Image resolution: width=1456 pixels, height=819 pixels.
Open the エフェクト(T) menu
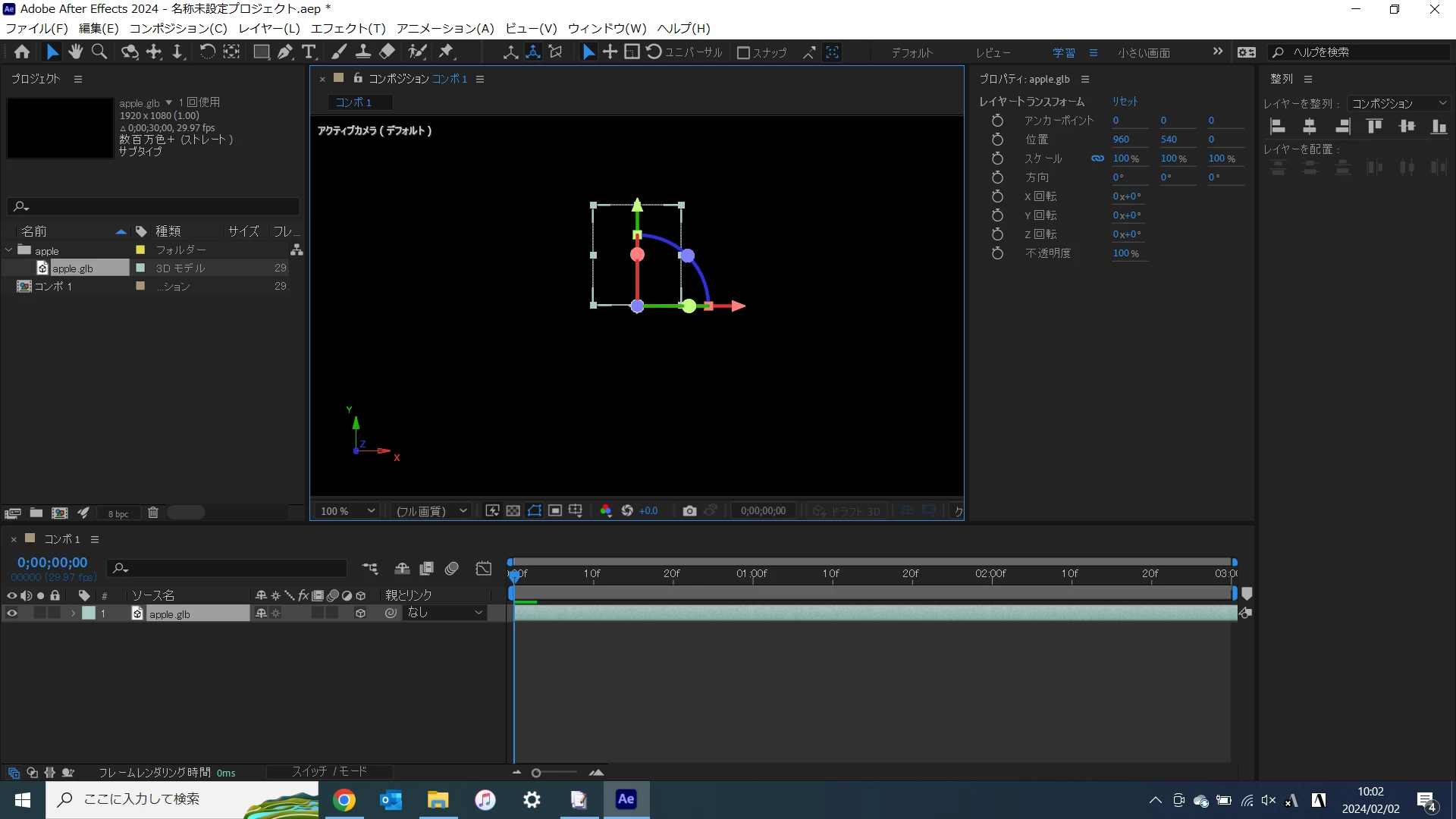(348, 28)
